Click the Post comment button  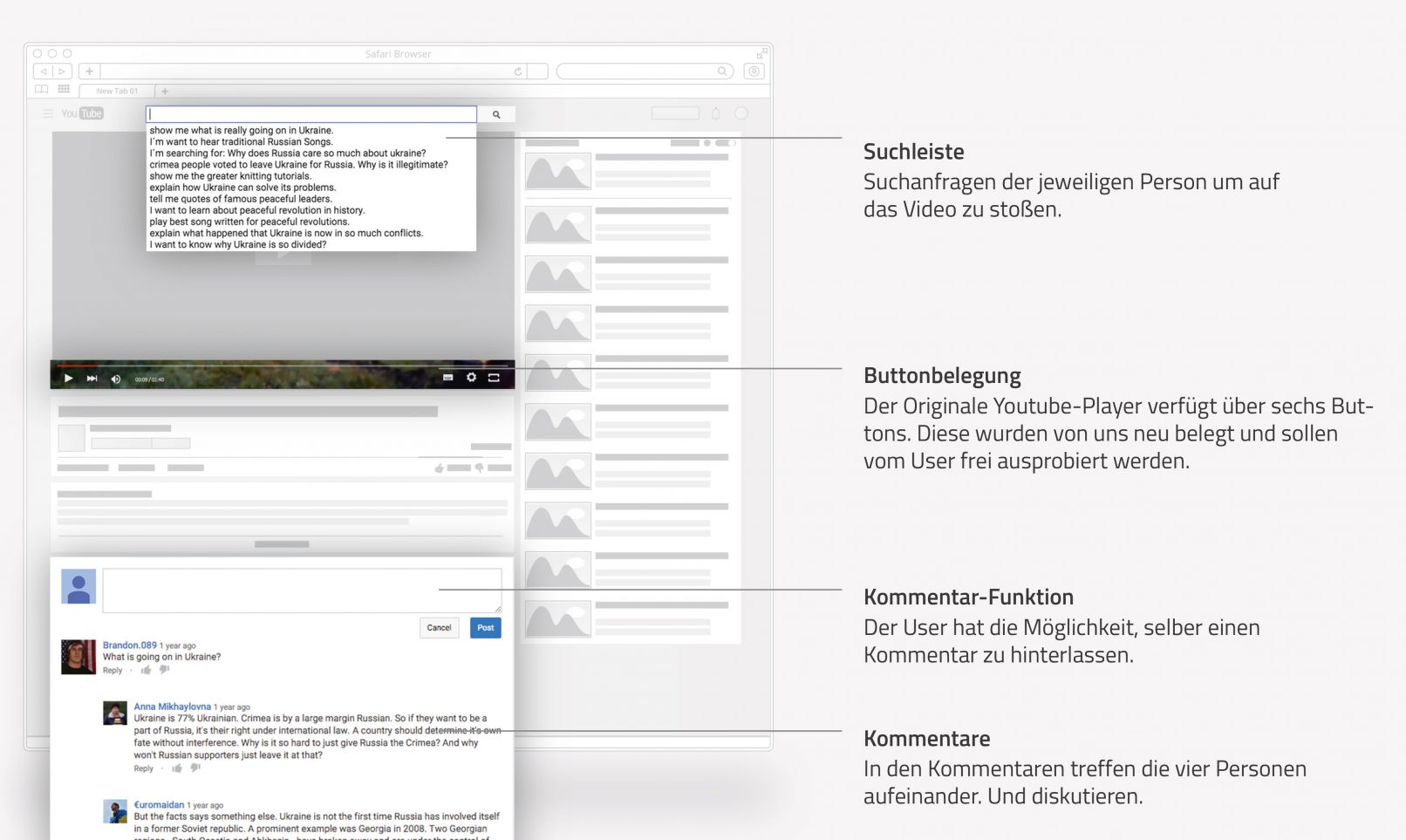pyautogui.click(x=485, y=628)
